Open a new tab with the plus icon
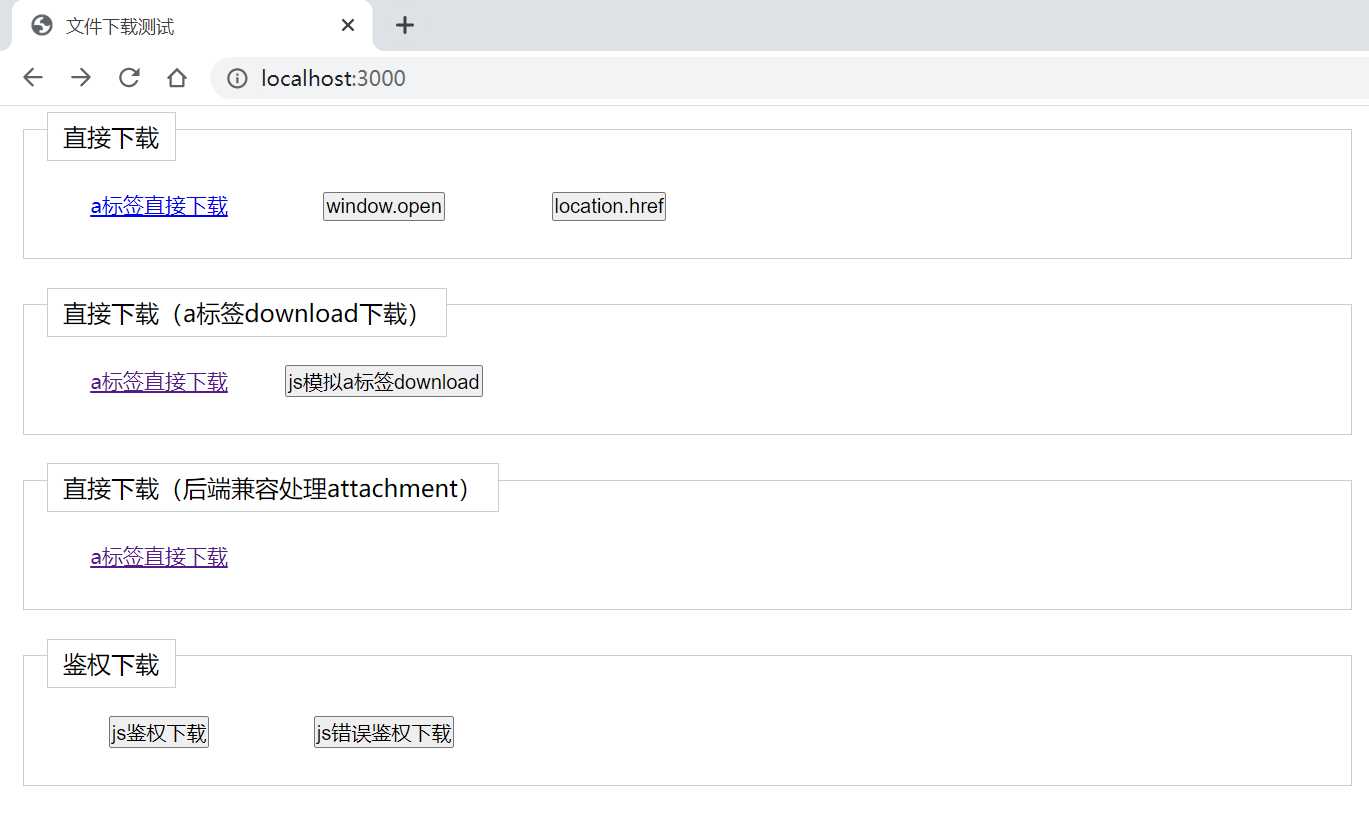This screenshot has width=1369, height=825. 404,25
